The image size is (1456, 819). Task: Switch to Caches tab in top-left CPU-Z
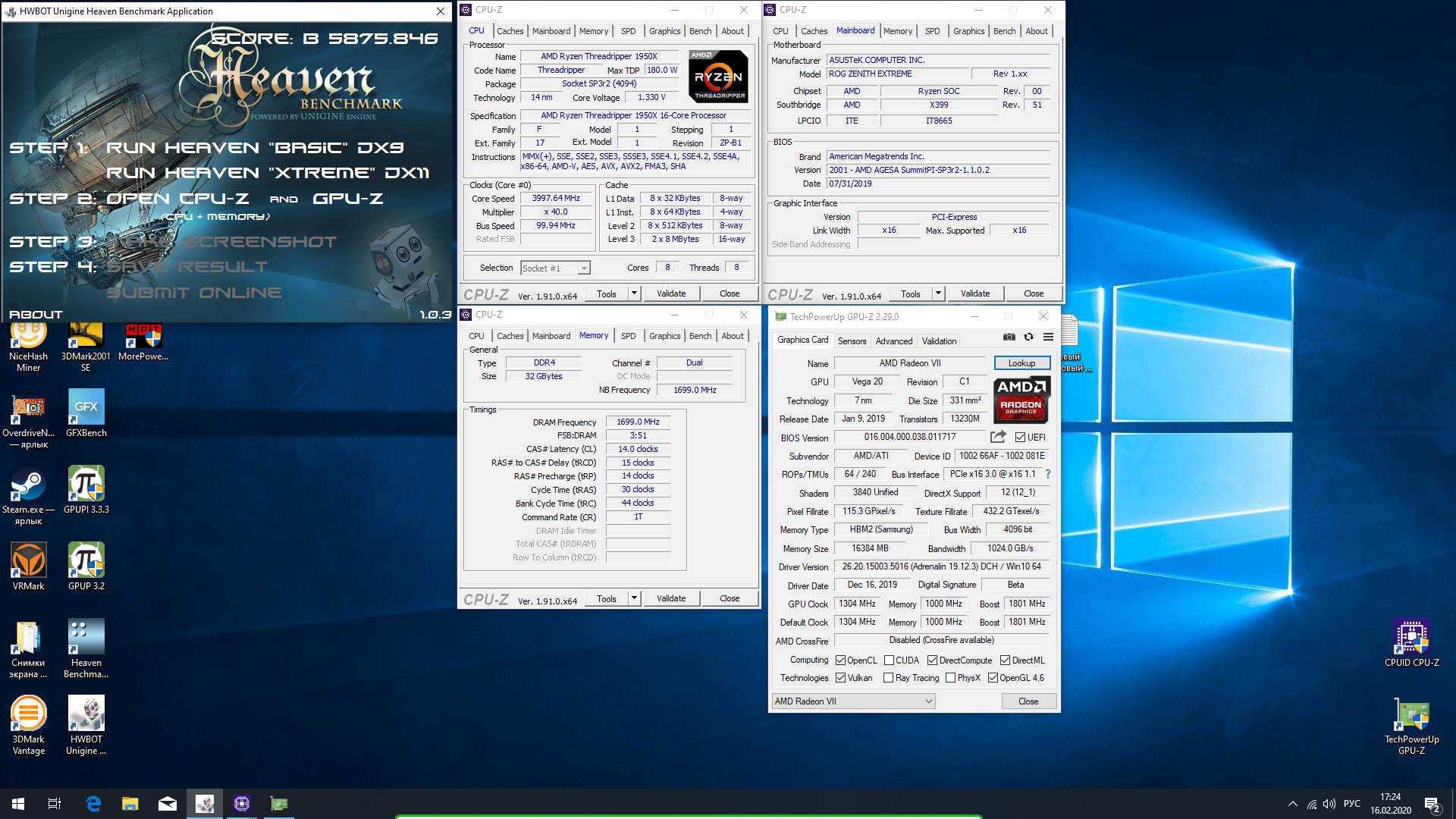pyautogui.click(x=510, y=31)
